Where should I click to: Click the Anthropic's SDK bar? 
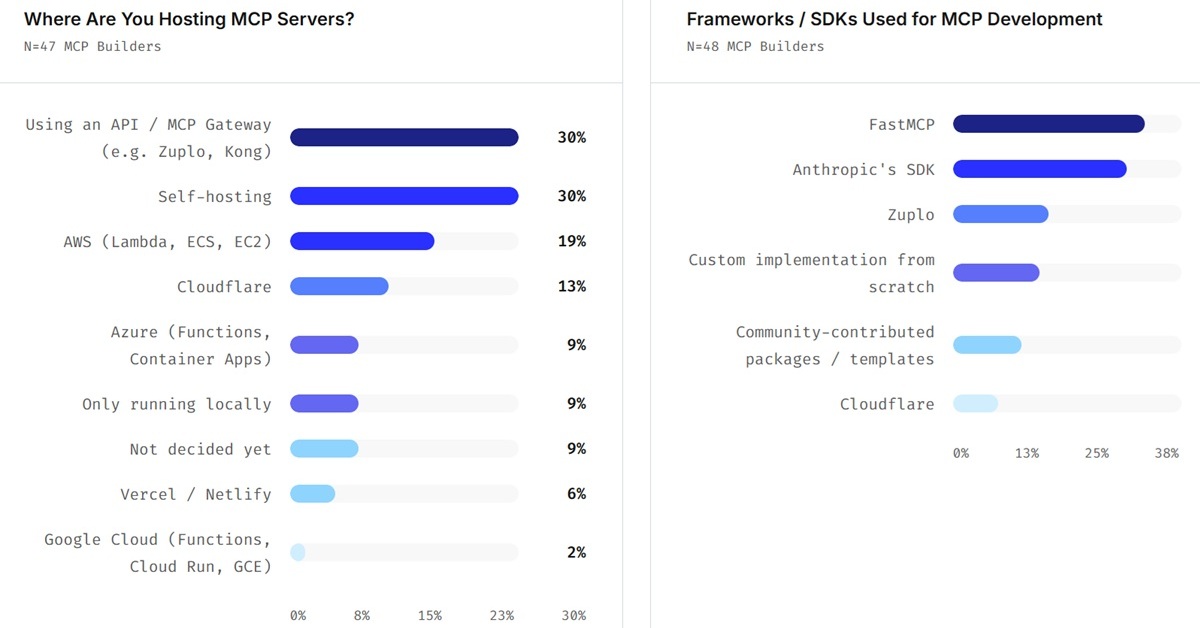pos(1039,169)
